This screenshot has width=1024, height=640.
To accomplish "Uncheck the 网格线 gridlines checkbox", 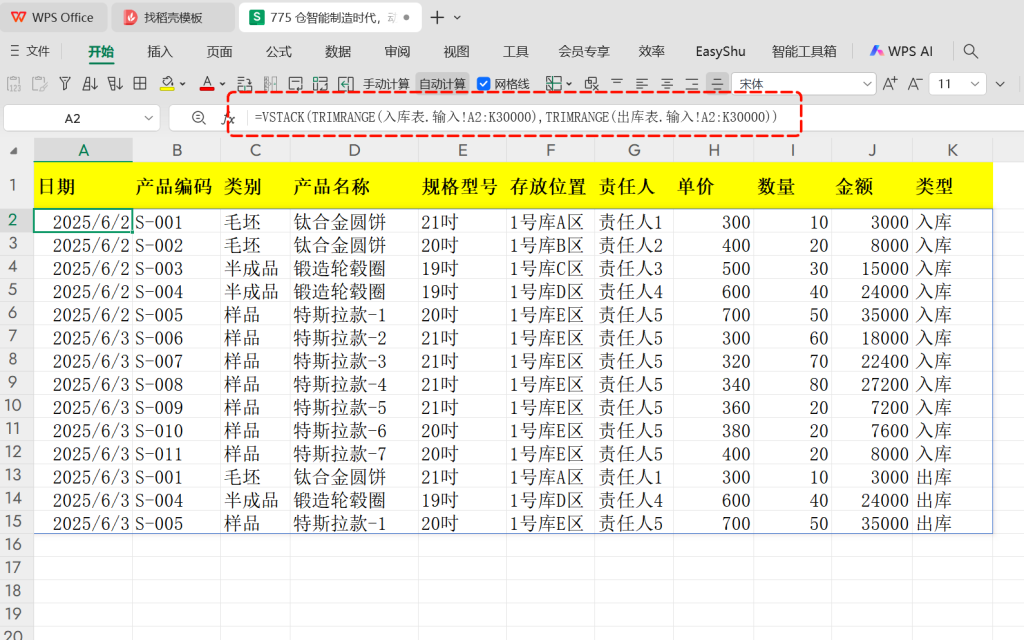I will [484, 84].
